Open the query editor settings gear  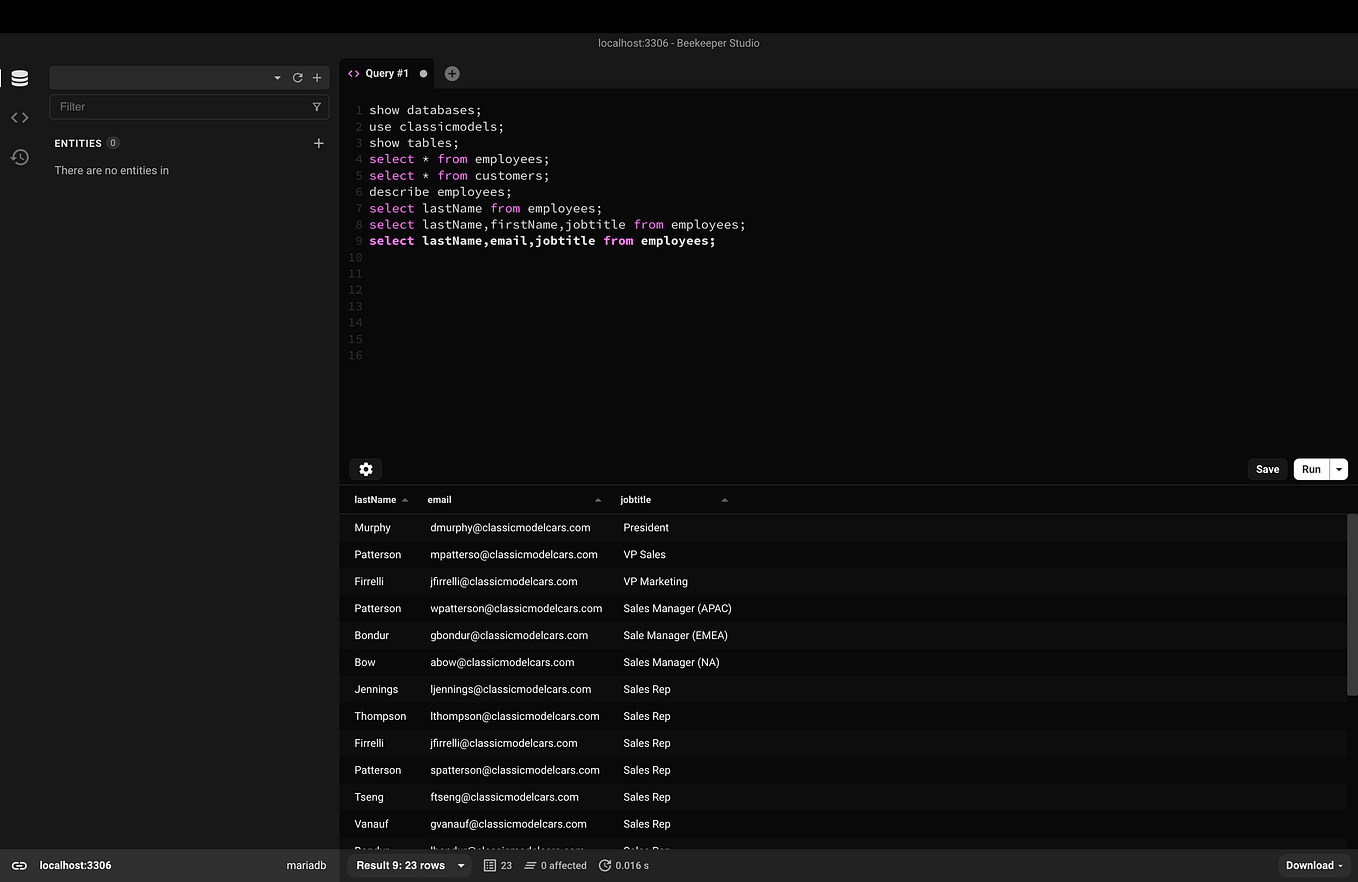pyautogui.click(x=365, y=469)
